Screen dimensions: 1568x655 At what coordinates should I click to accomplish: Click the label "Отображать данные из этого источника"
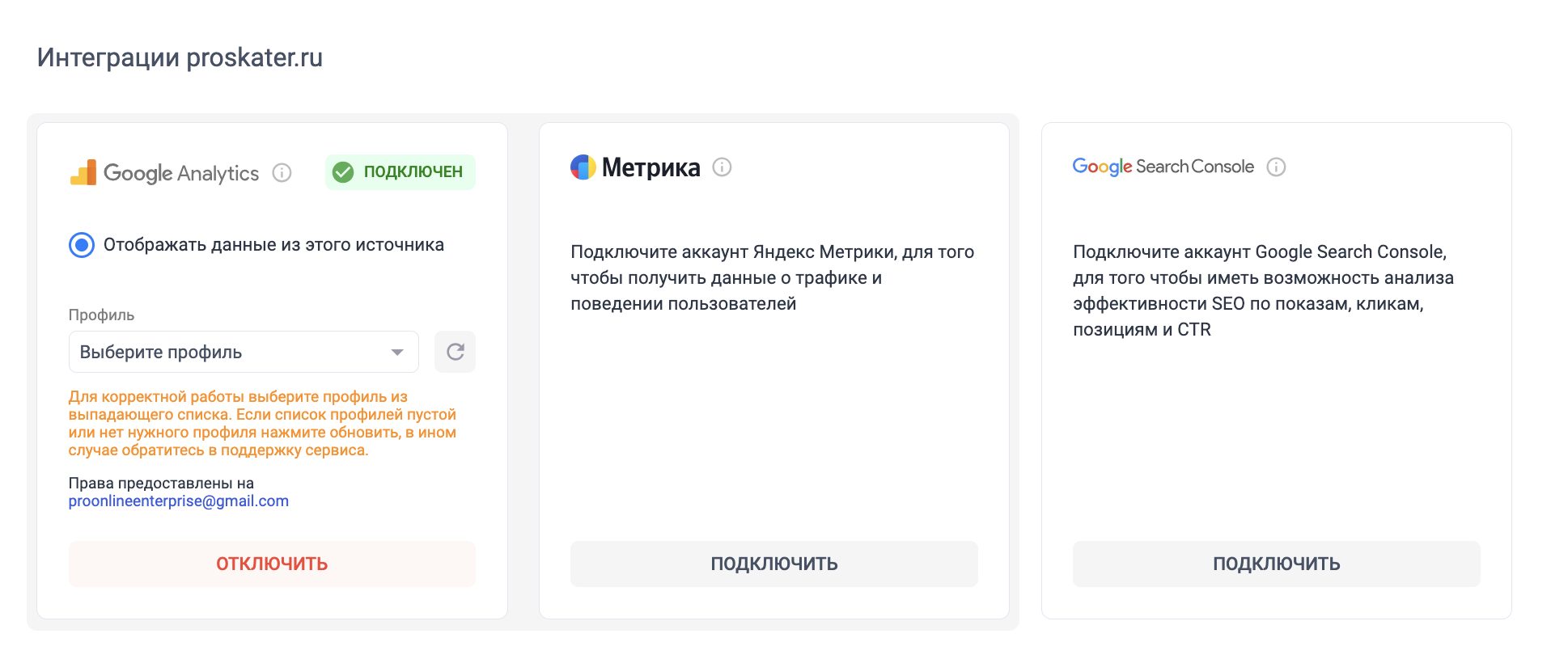coord(273,245)
